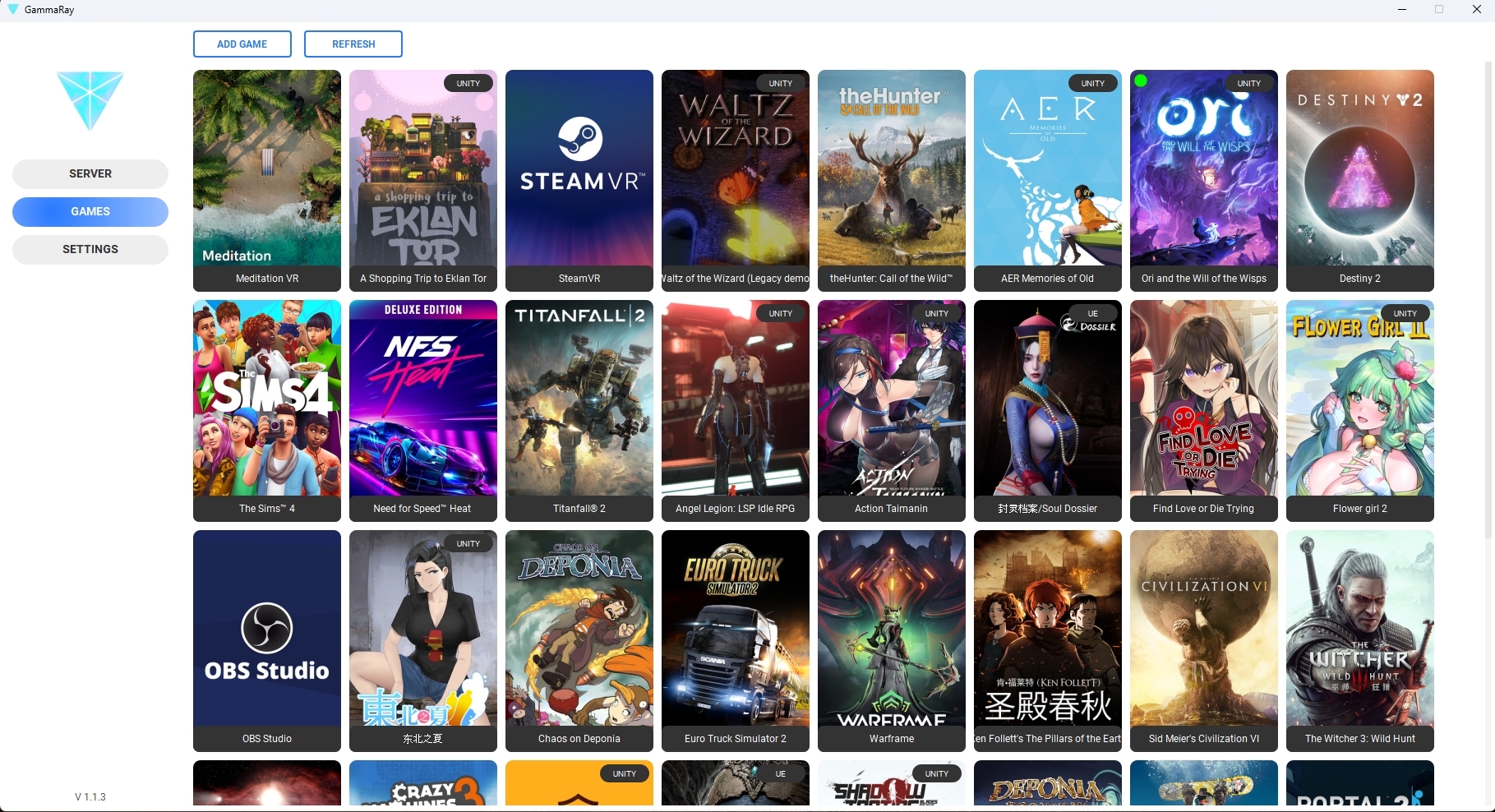Click the REFRESH button

click(x=353, y=44)
